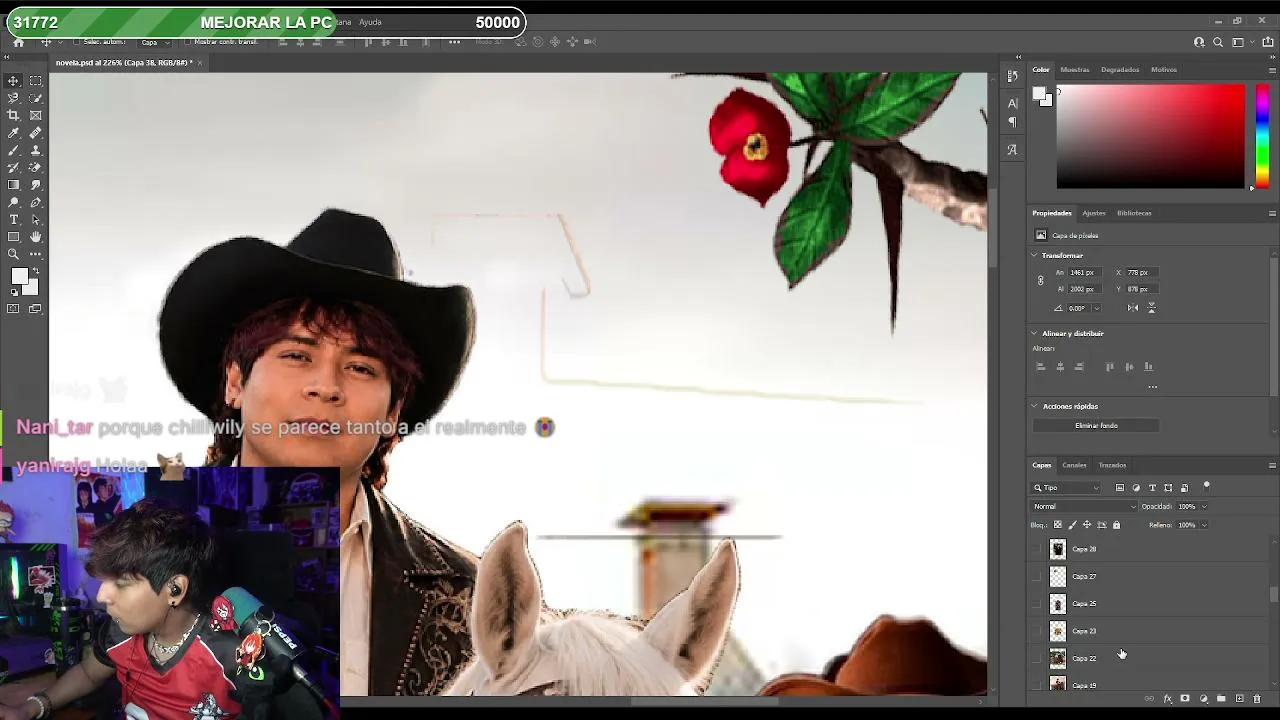Toggle width-height link in Transformar
Screen dimensions: 1280x720
pyautogui.click(x=1040, y=281)
